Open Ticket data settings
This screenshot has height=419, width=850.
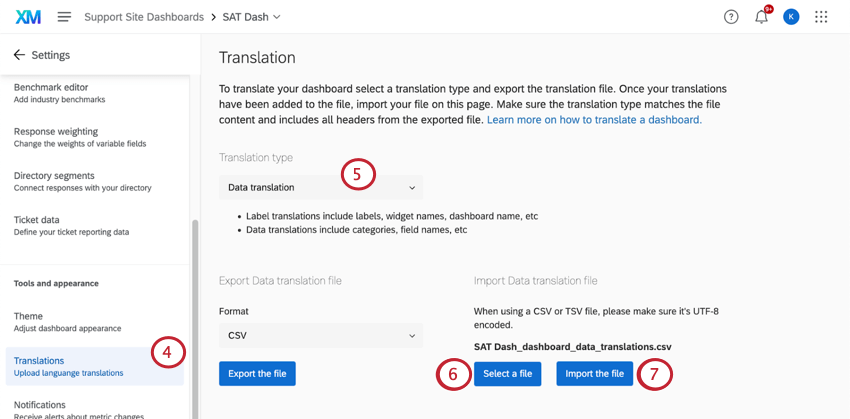pyautogui.click(x=37, y=225)
